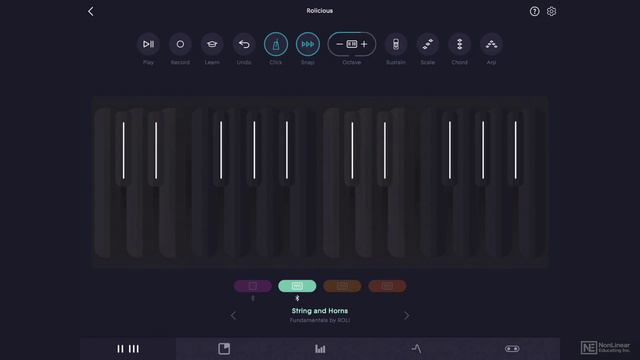This screenshot has height=360, width=640.
Task: Lower the octave with the minus
Action: pyautogui.click(x=339, y=44)
